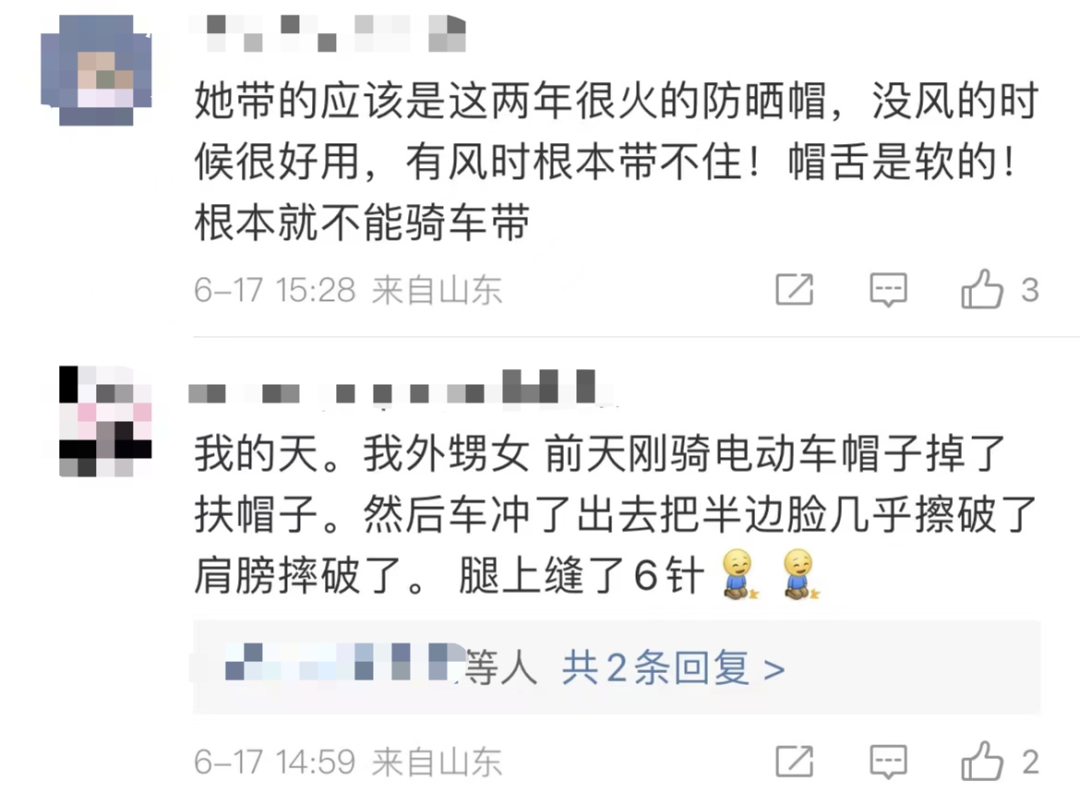The width and height of the screenshot is (1080, 805).
Task: Expand 共2条回复 replies link
Action: (673, 667)
